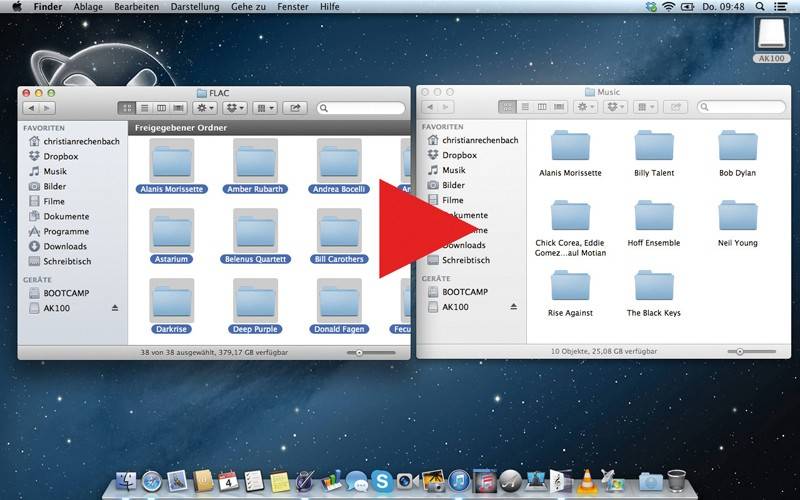
Task: Open the yellow Notes app in Dock
Action: pyautogui.click(x=280, y=482)
